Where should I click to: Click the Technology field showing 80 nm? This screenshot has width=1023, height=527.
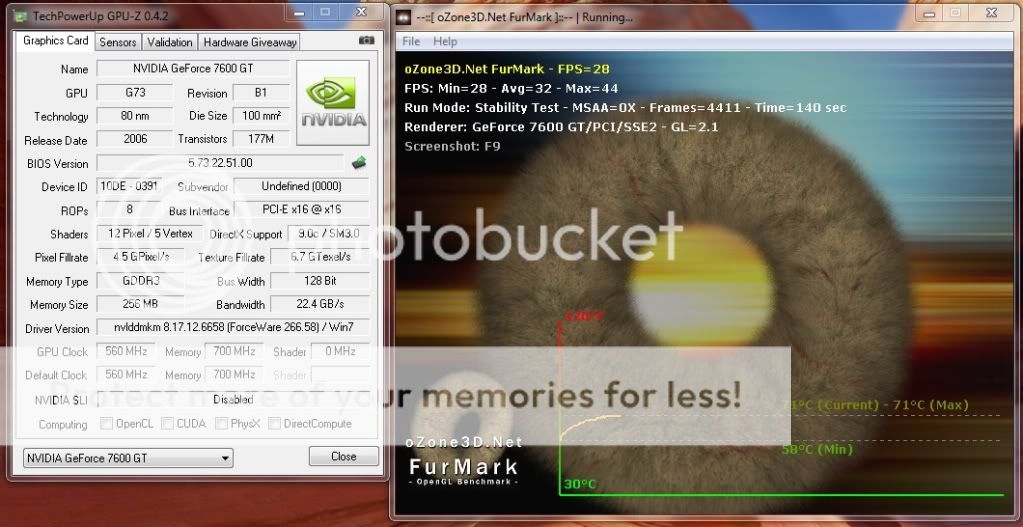coord(135,116)
